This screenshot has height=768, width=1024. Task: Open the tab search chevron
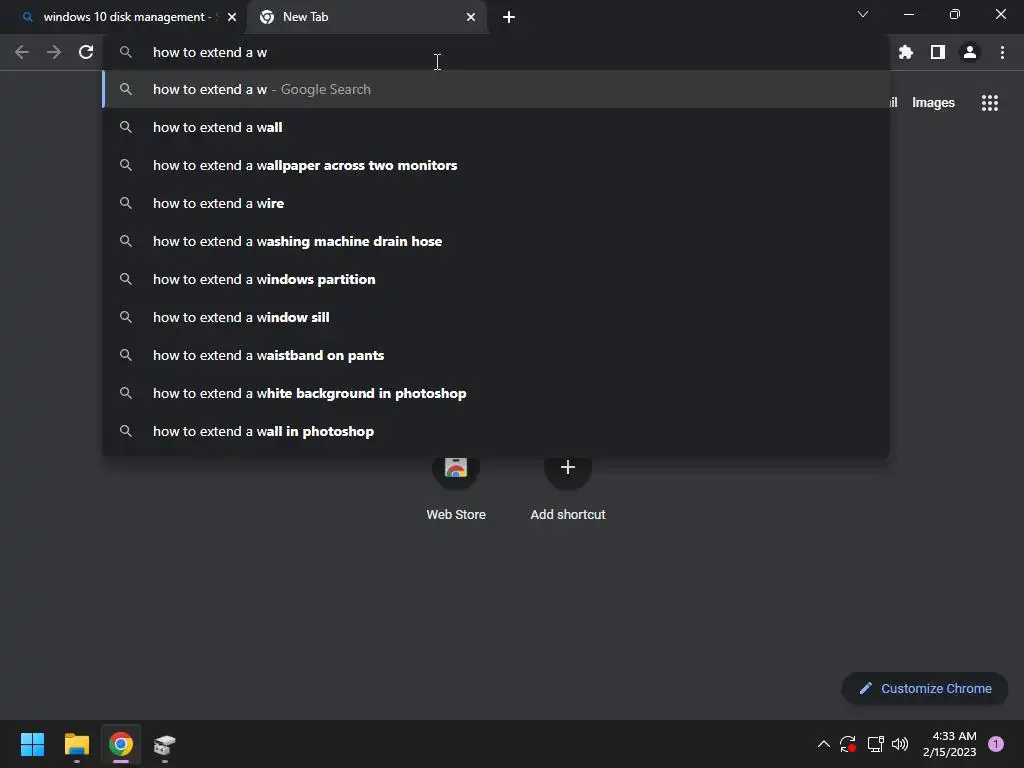click(863, 14)
